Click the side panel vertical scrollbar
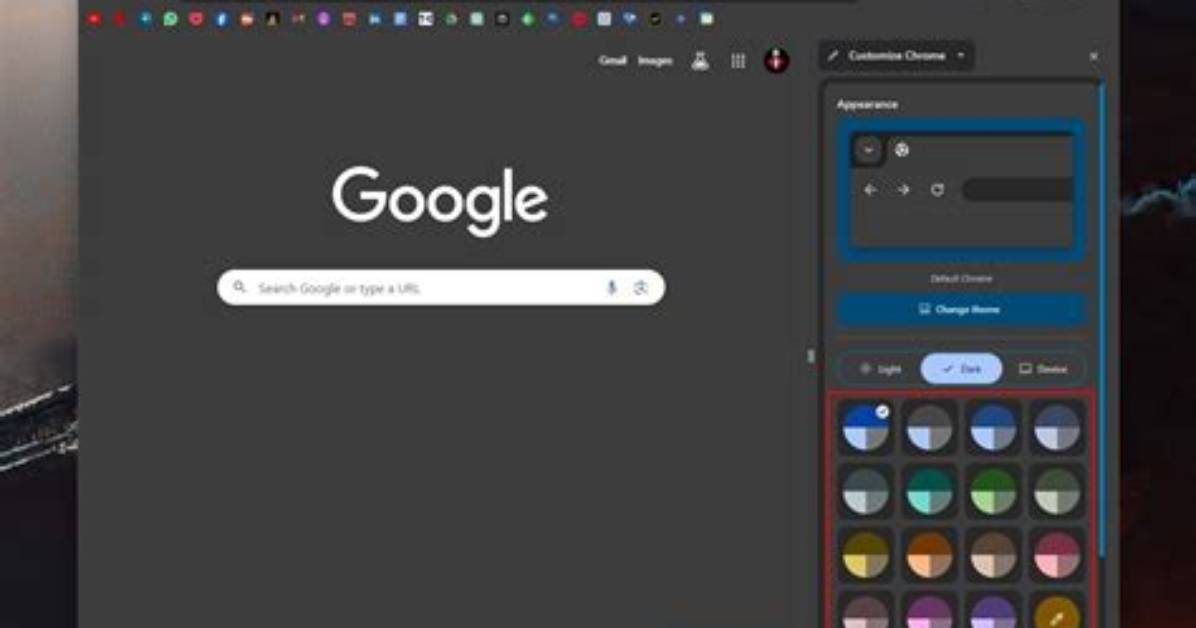 [x=1101, y=320]
